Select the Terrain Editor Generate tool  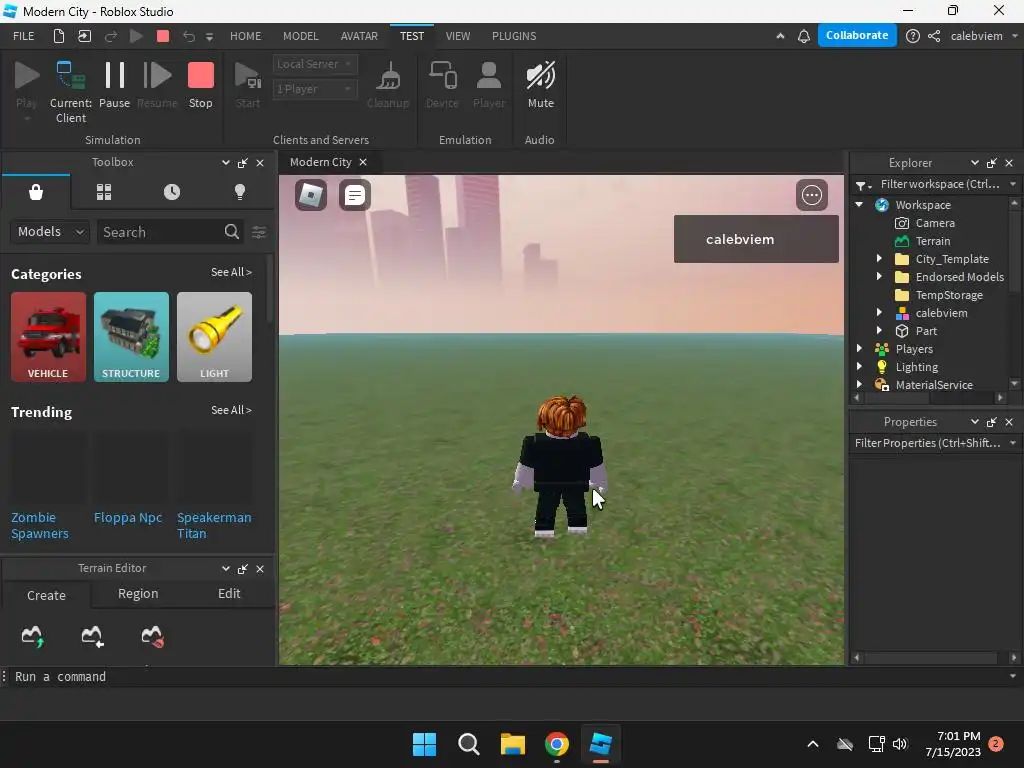33,636
